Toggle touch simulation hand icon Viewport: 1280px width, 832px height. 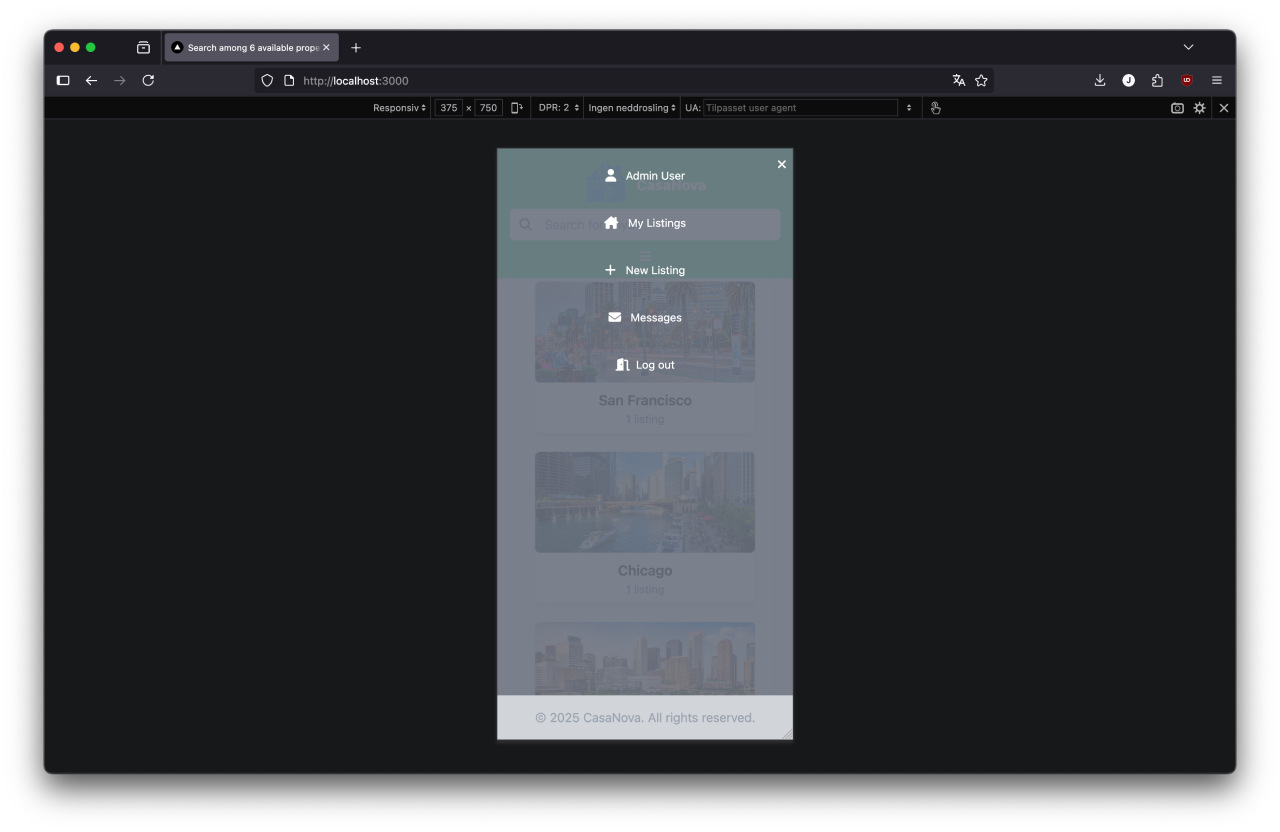[935, 108]
